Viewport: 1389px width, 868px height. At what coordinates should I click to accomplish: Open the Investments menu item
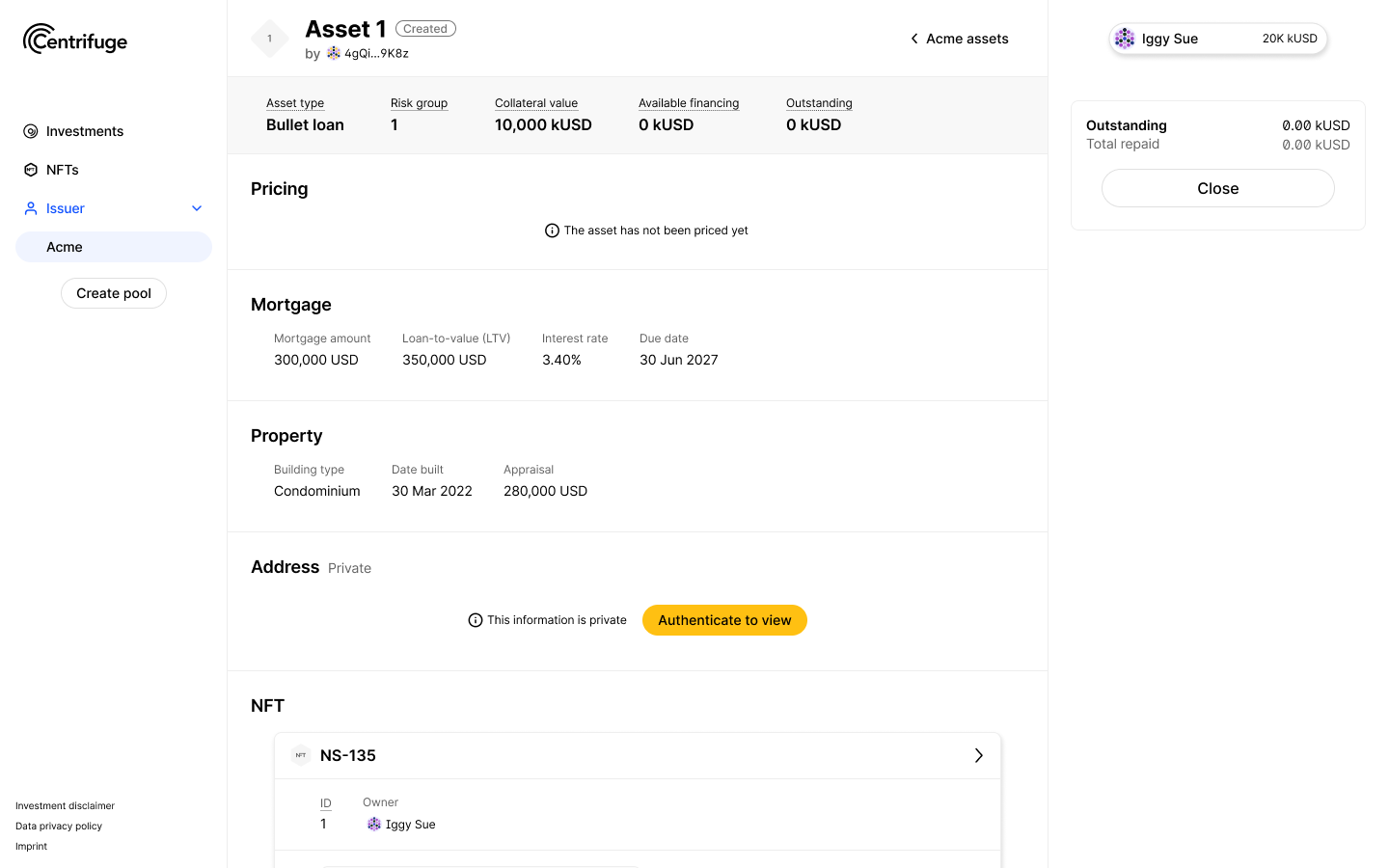[85, 131]
